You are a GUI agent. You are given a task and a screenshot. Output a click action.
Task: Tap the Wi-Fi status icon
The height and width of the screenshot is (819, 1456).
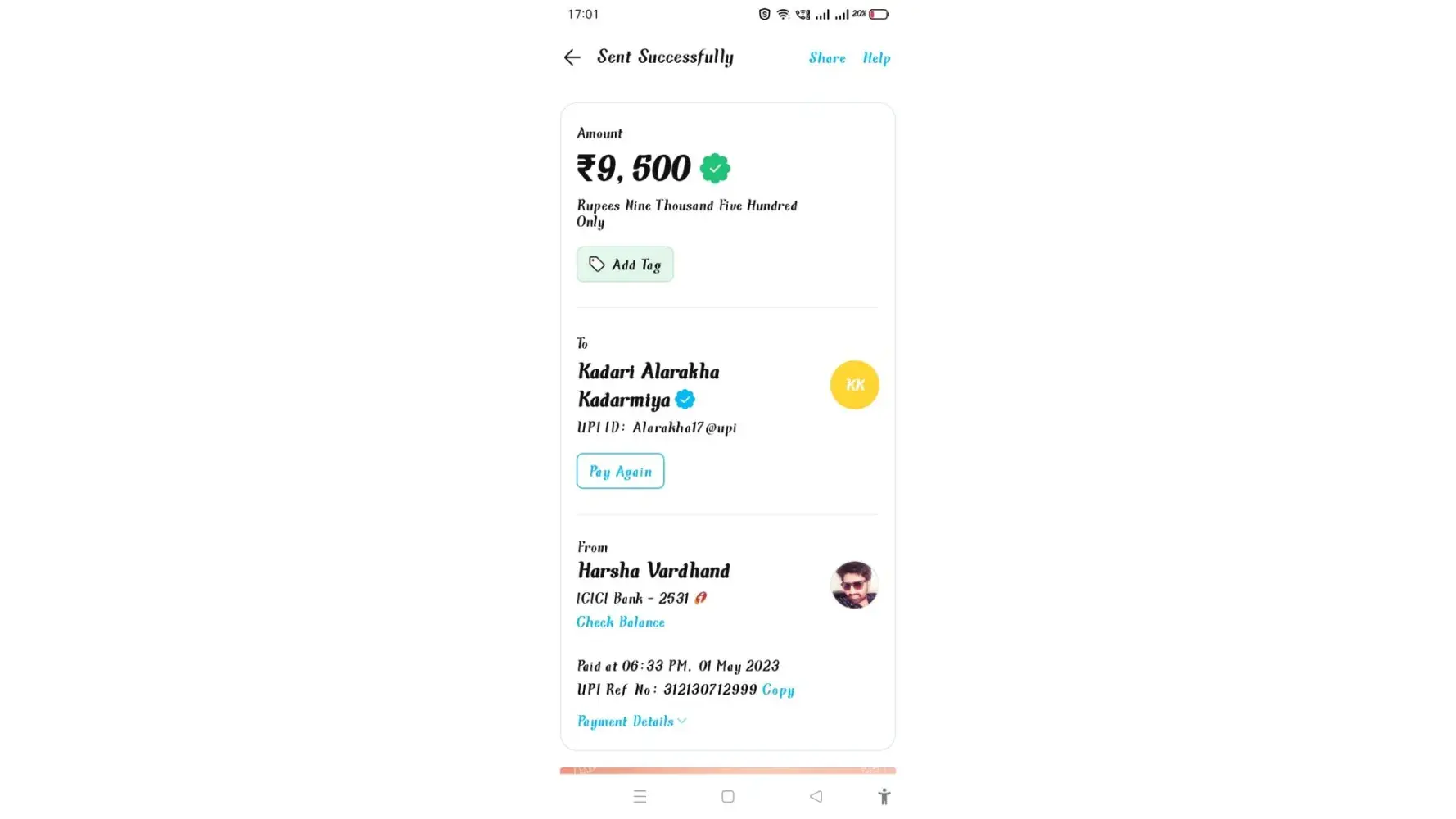(x=783, y=14)
